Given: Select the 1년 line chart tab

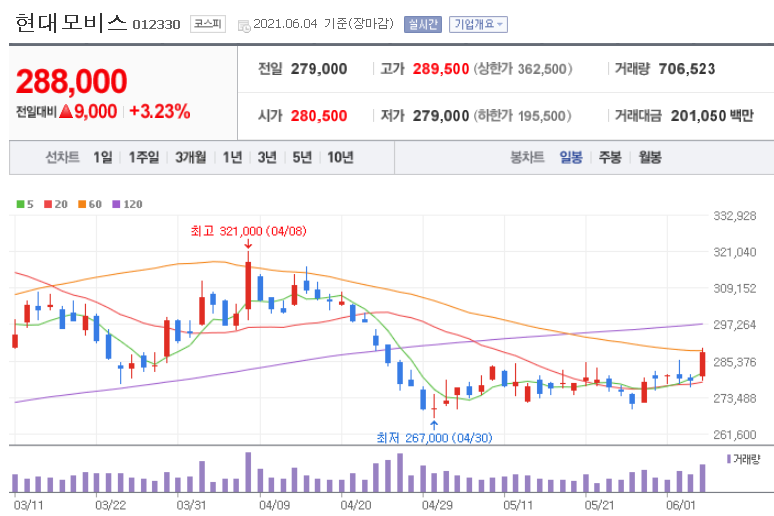Looking at the screenshot, I should pos(232,158).
